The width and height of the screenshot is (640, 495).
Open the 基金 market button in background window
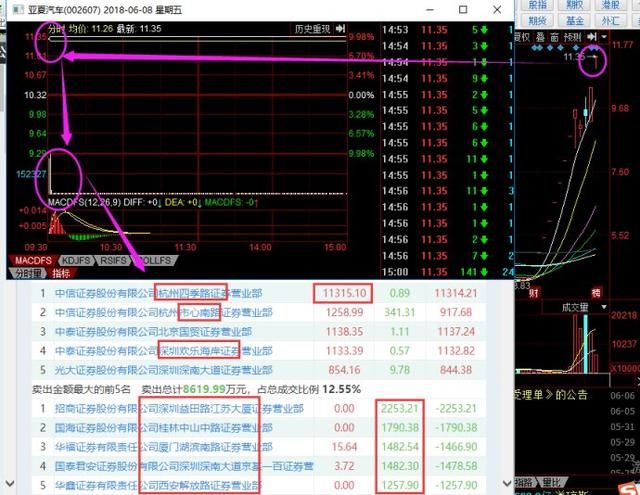point(574,20)
